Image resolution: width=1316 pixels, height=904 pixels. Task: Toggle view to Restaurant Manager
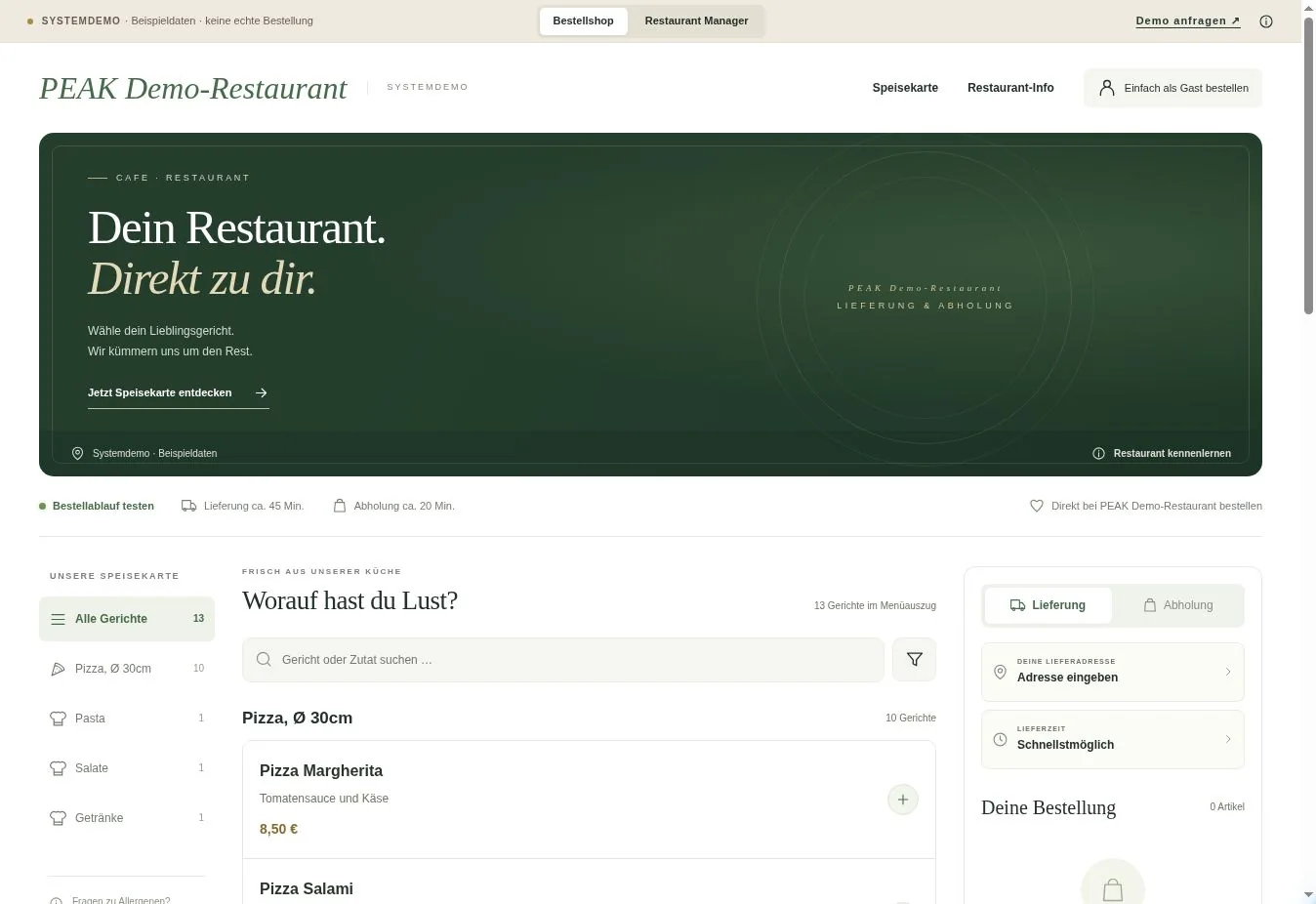tap(696, 21)
